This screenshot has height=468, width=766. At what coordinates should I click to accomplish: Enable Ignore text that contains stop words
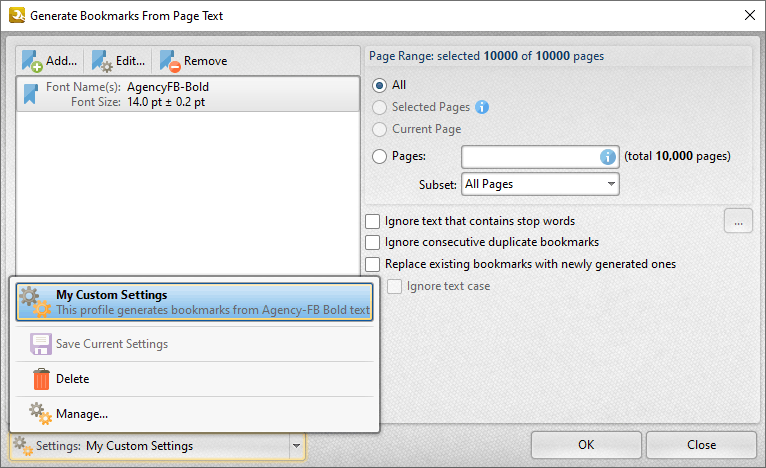pos(373,221)
